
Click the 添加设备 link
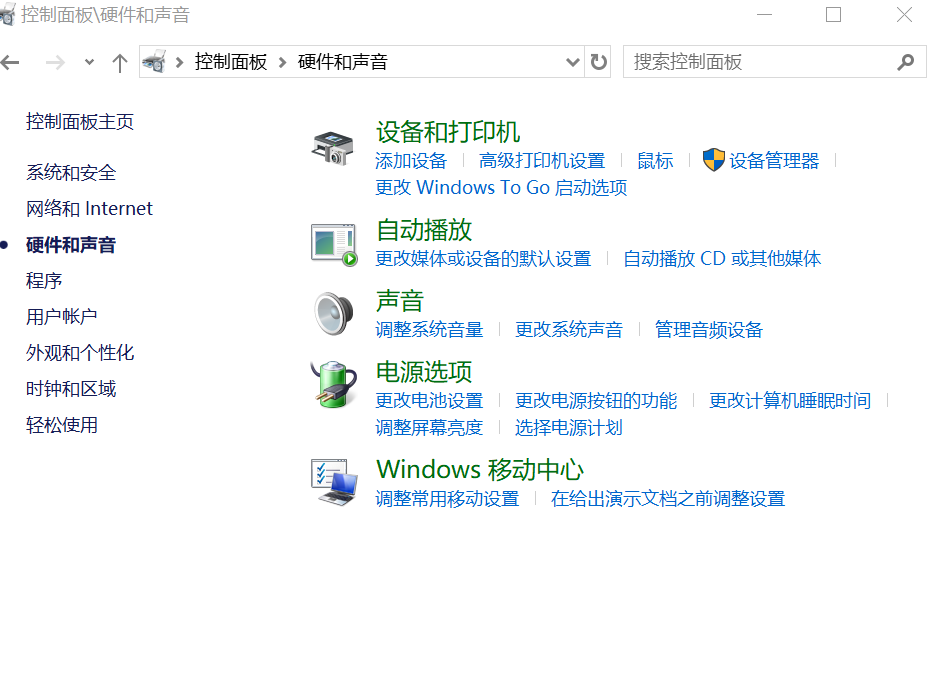coord(411,160)
